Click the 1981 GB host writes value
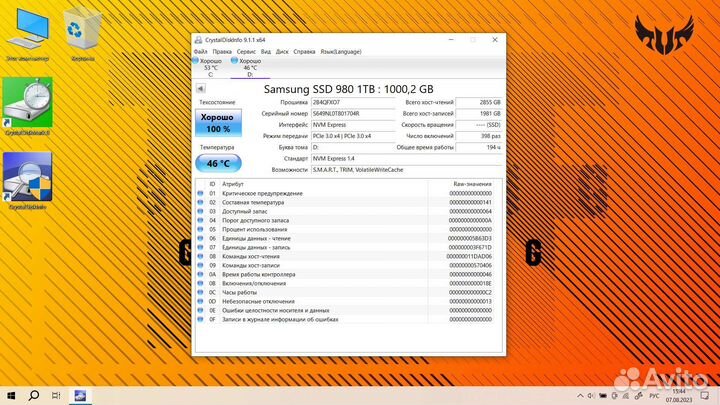The image size is (720, 405). click(479, 113)
